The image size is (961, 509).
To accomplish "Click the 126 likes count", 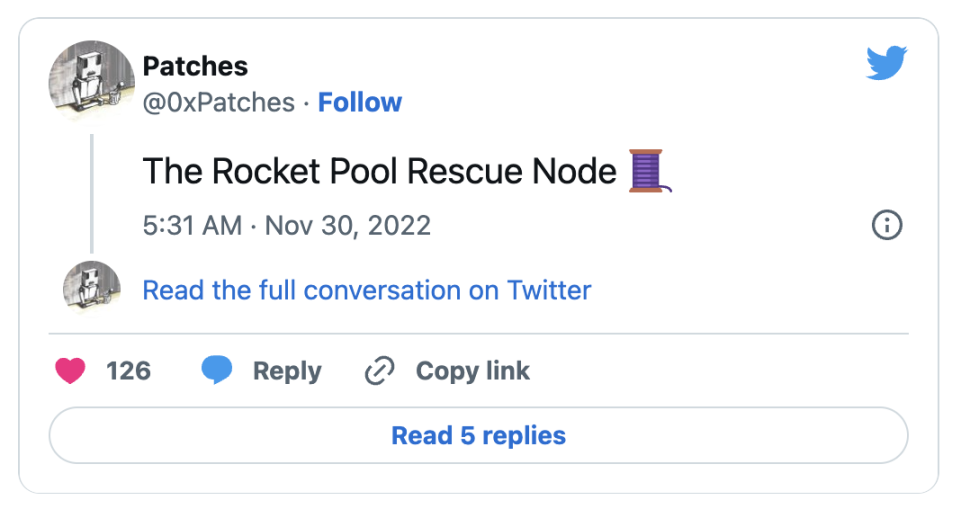I will point(129,371).
